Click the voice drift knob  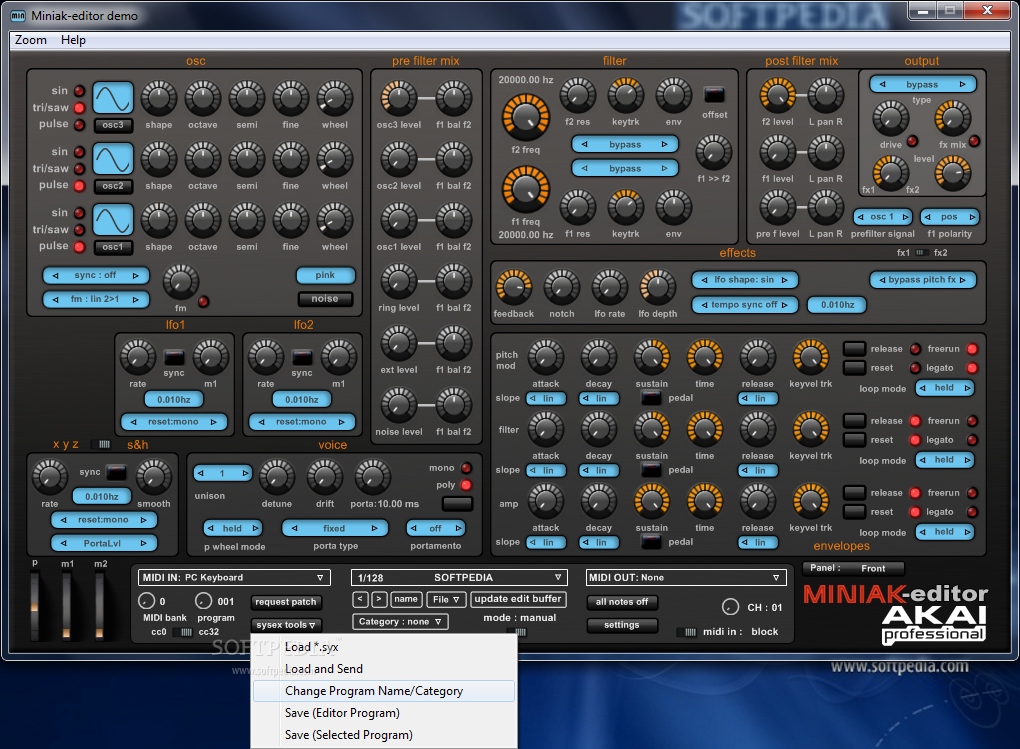coord(325,477)
